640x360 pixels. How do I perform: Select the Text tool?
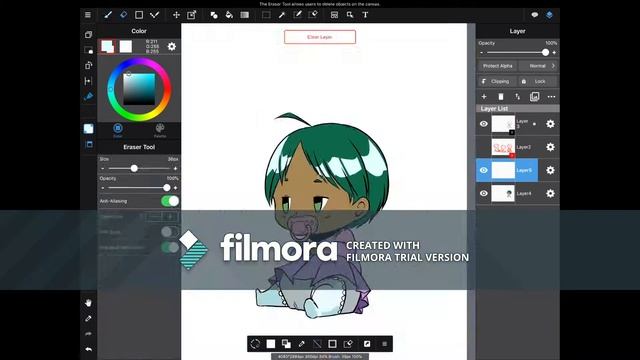pyautogui.click(x=365, y=15)
